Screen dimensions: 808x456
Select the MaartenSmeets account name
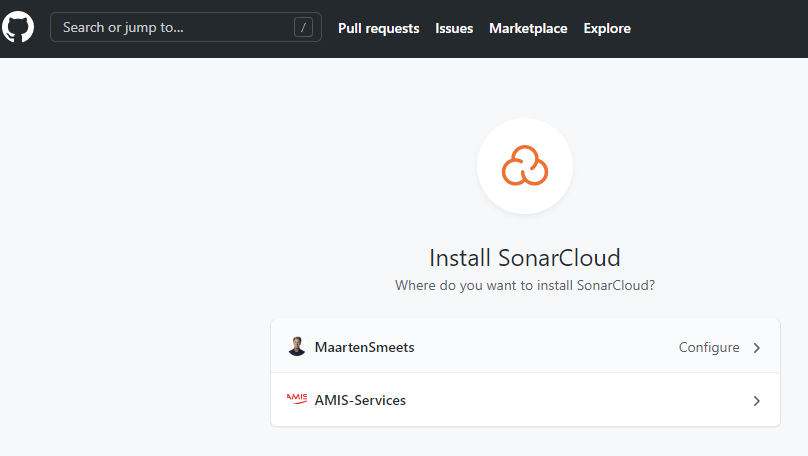point(364,348)
